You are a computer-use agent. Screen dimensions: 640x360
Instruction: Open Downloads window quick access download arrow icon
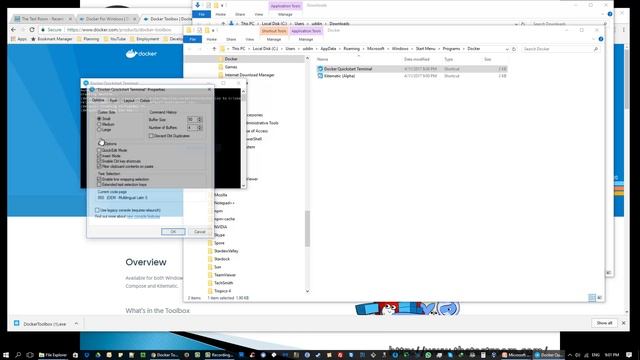click(198, 5)
